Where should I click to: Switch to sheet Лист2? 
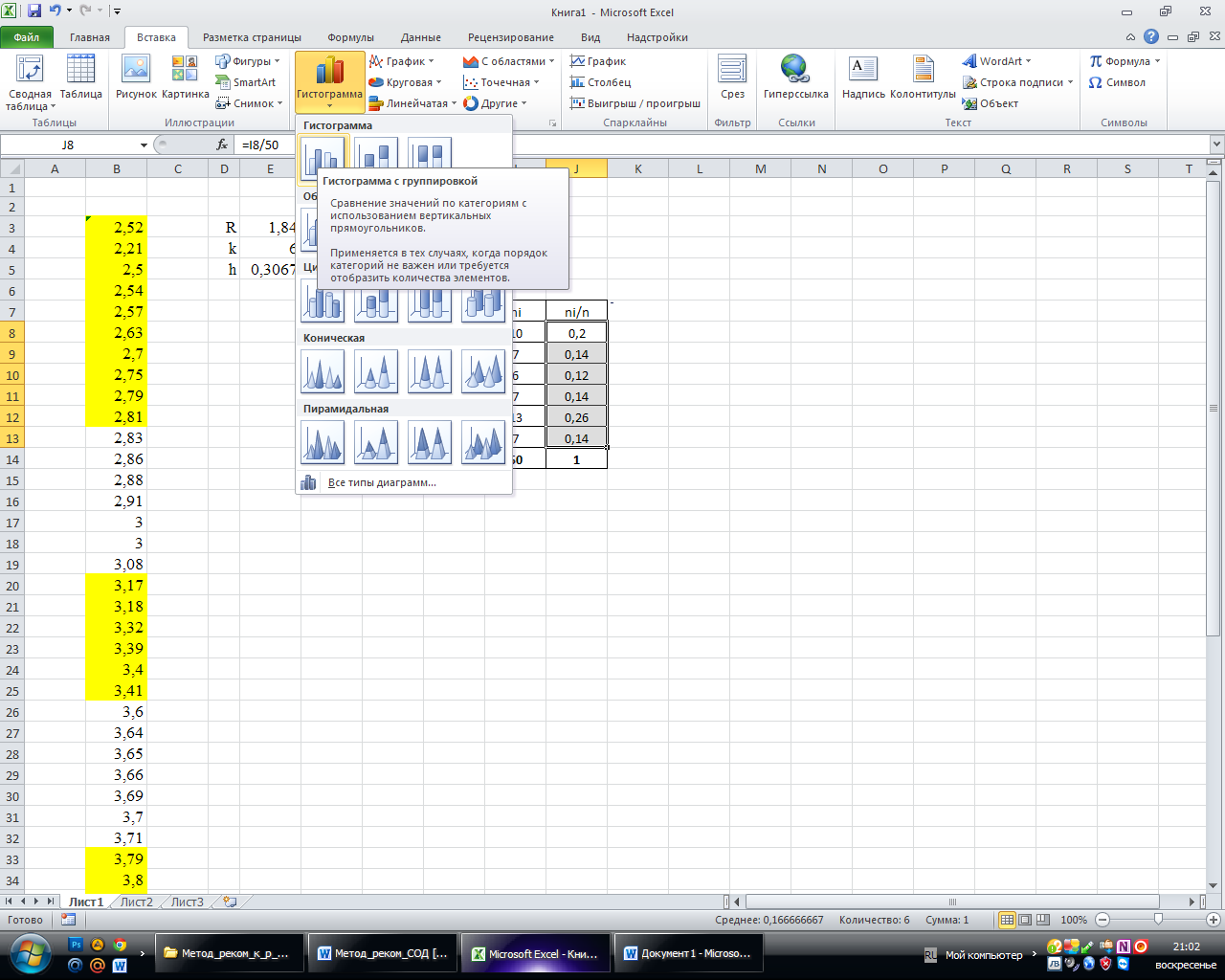(136, 902)
